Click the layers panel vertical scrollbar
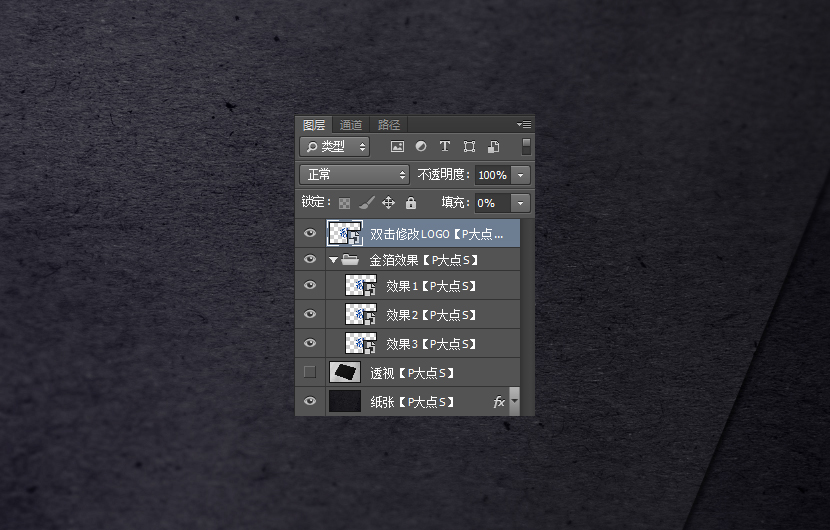Viewport: 830px width, 530px height. tap(527, 317)
